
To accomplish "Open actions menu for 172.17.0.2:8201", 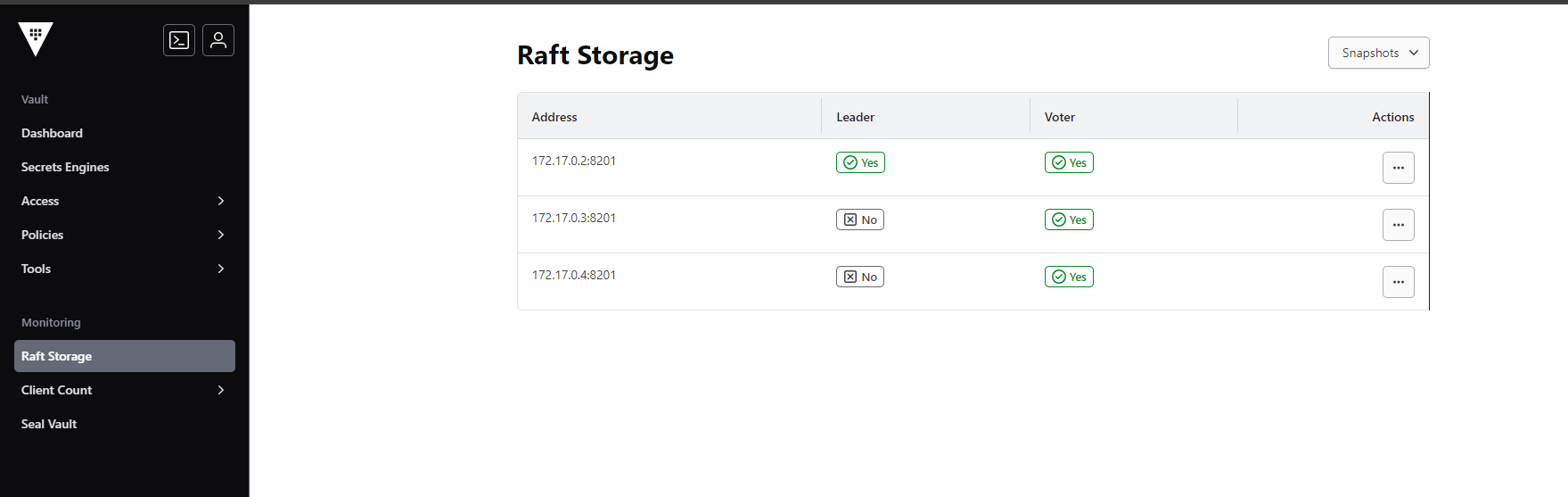I will point(1398,168).
